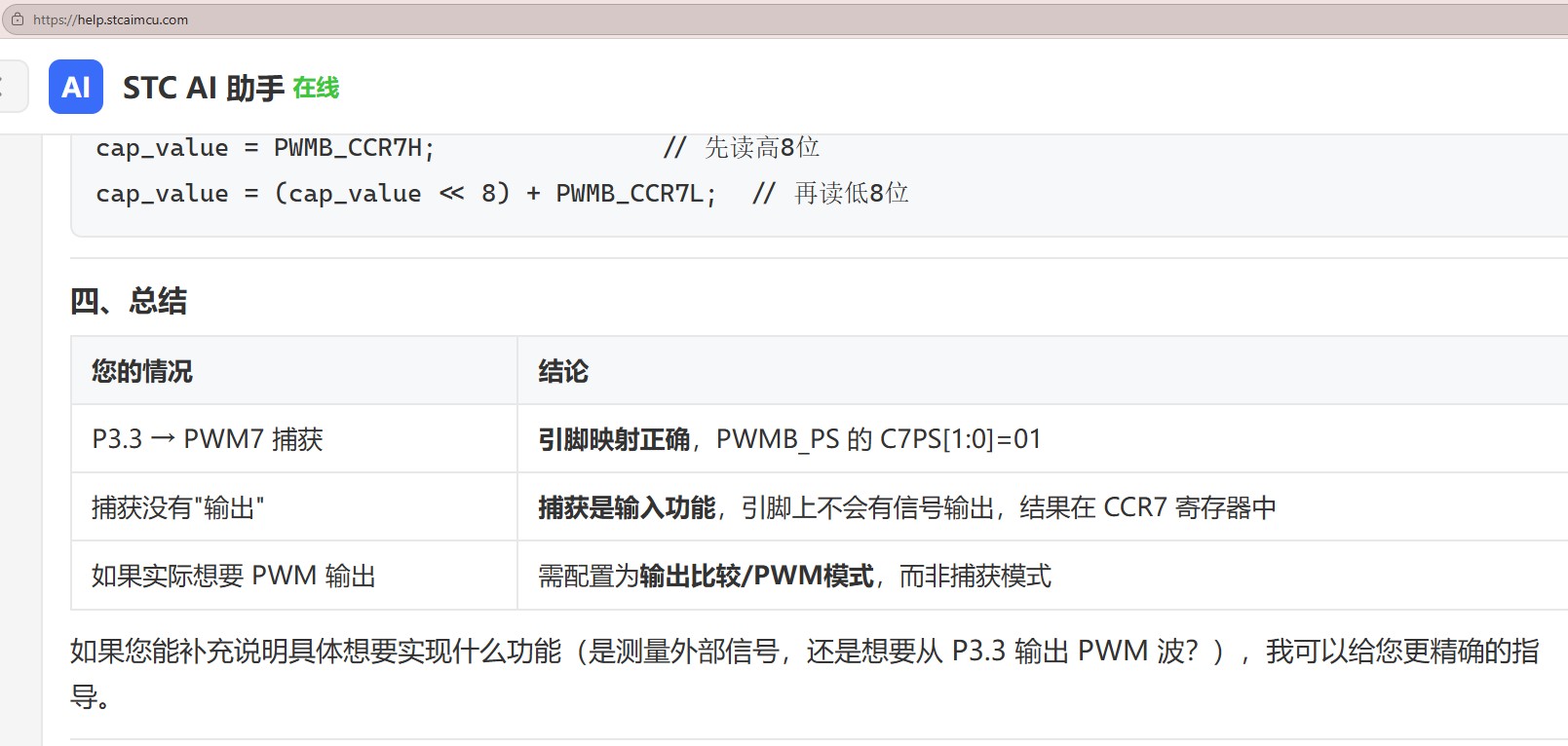1568x746 pixels.
Task: Click the green 在线 status label
Action: click(316, 88)
